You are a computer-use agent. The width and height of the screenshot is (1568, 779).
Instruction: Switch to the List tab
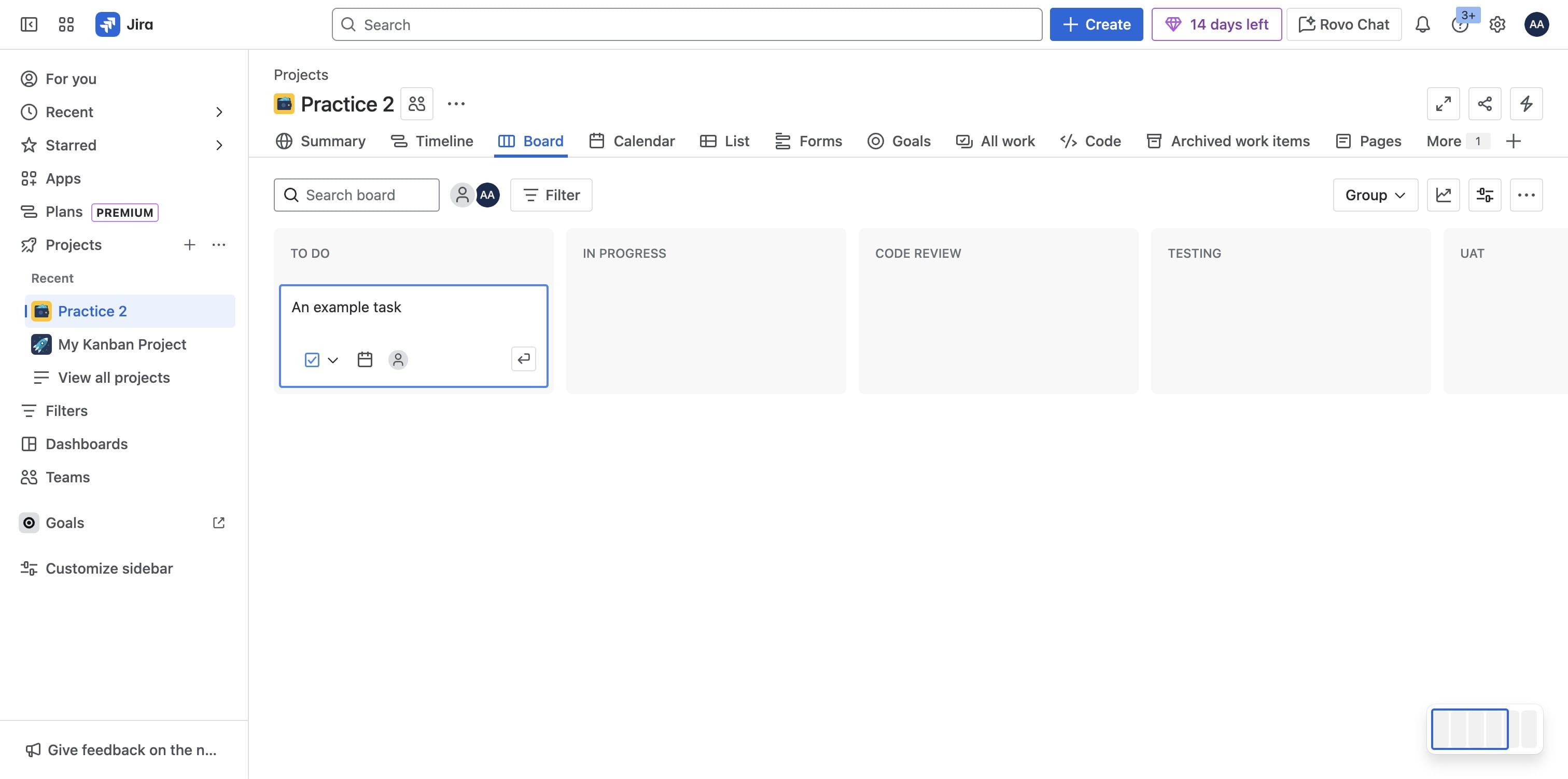click(724, 141)
